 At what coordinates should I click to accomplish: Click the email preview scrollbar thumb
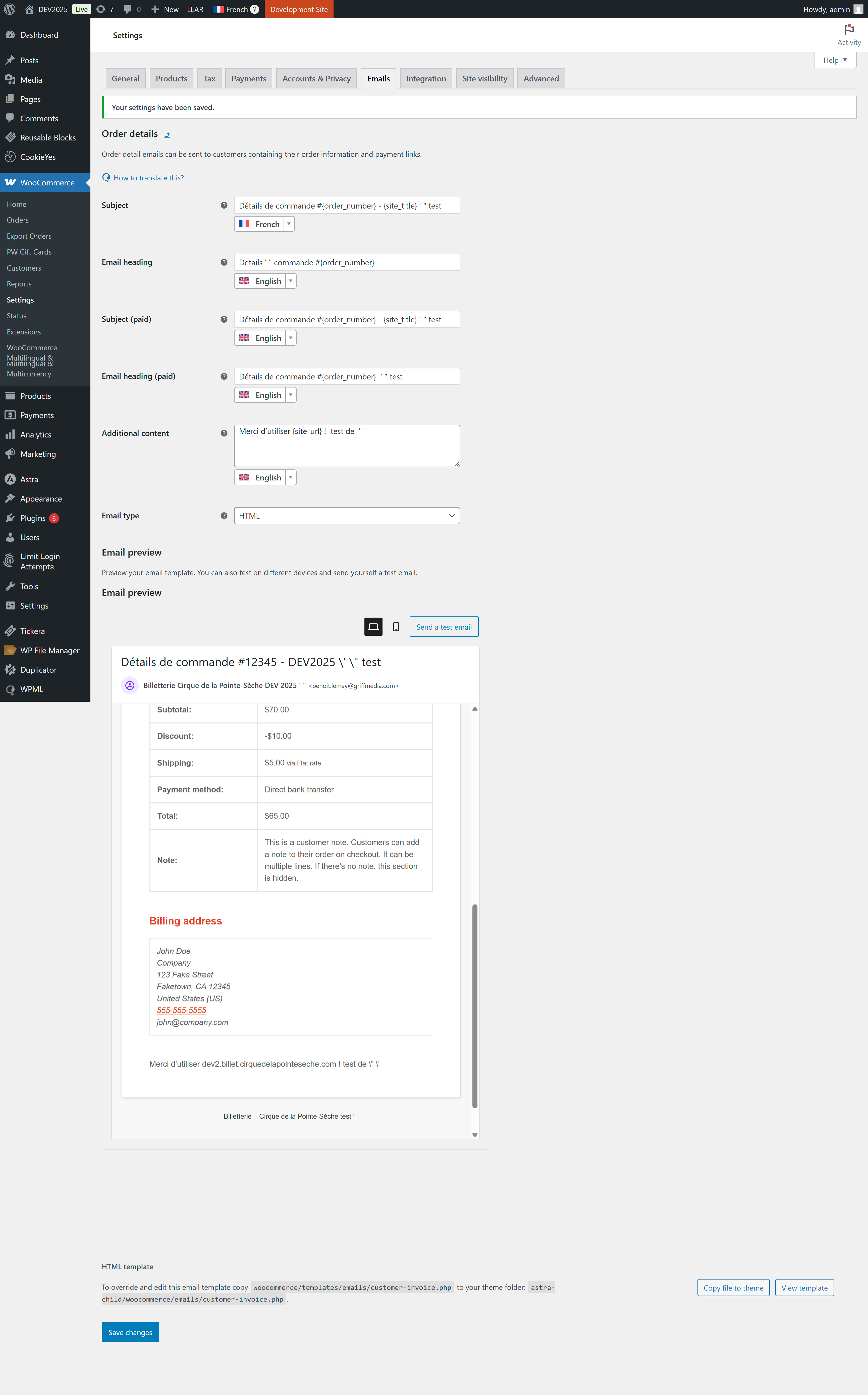point(475,1006)
